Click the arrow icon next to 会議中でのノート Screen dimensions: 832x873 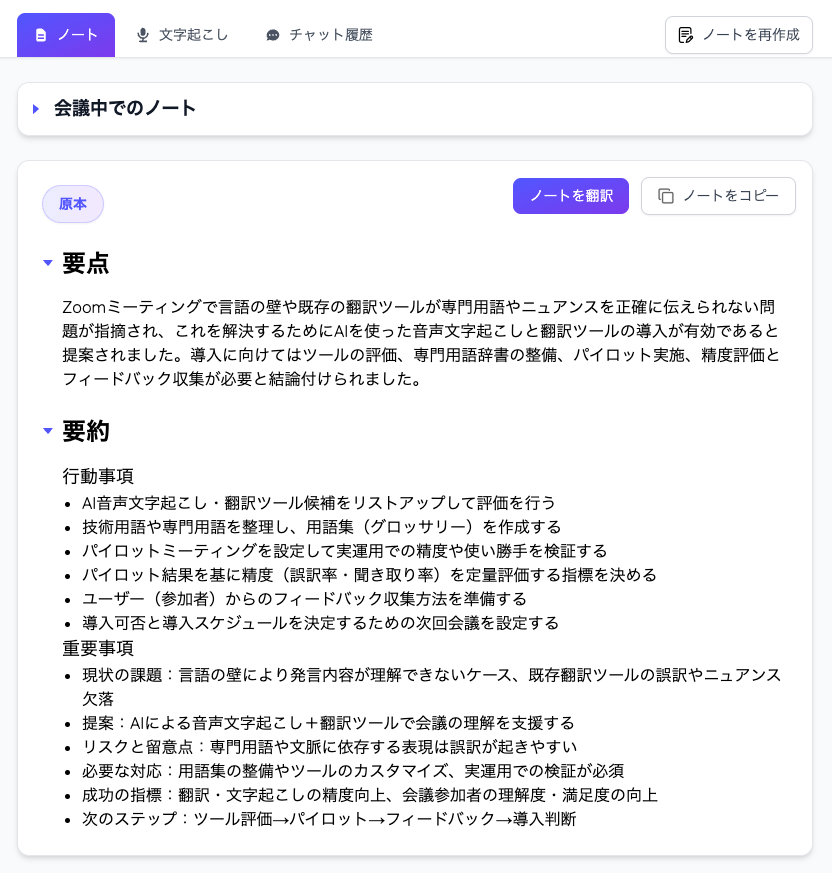[x=37, y=108]
